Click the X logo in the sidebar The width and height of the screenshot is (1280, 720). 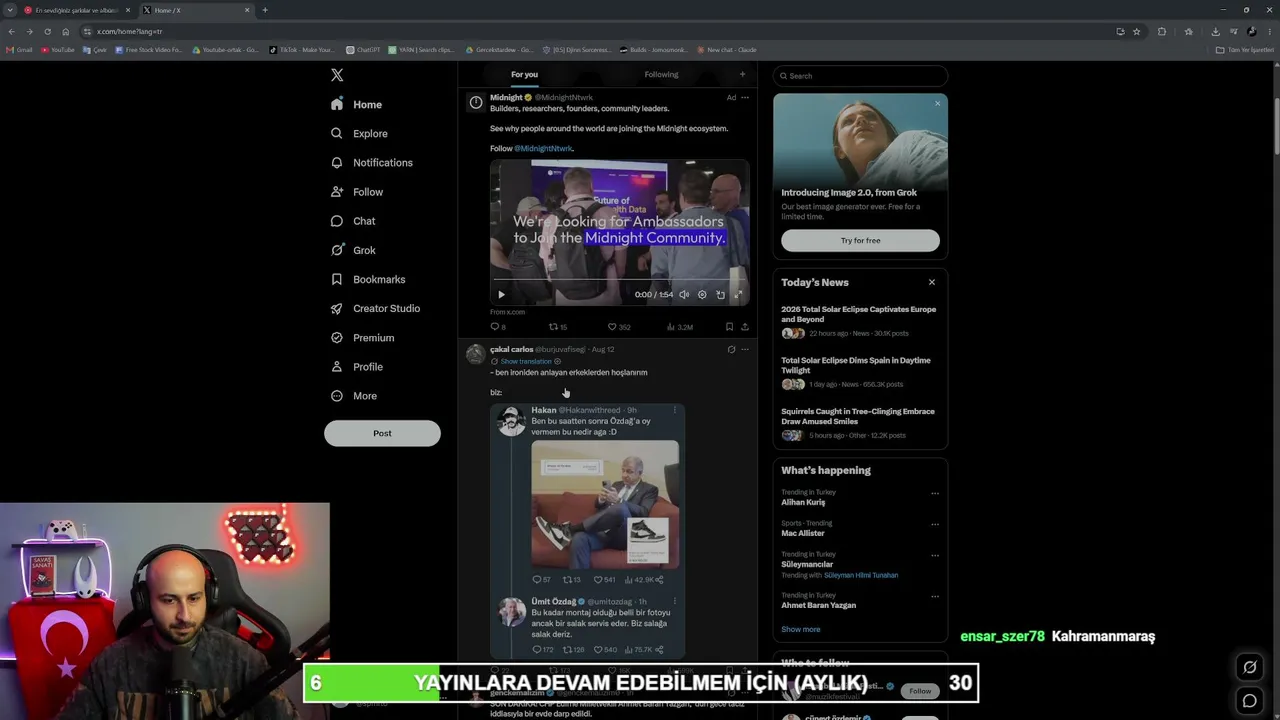pos(337,75)
